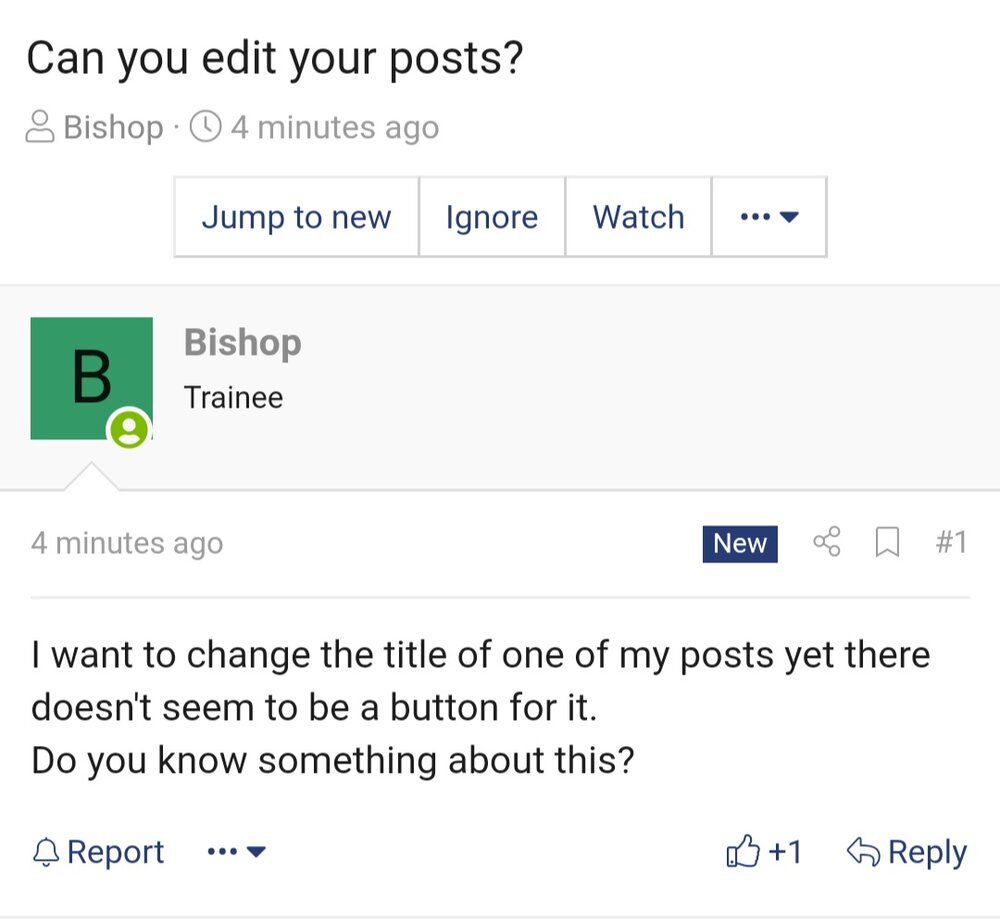The width and height of the screenshot is (1000, 922).
Task: Open the thread tools dropdown next to Watch
Action: point(768,217)
